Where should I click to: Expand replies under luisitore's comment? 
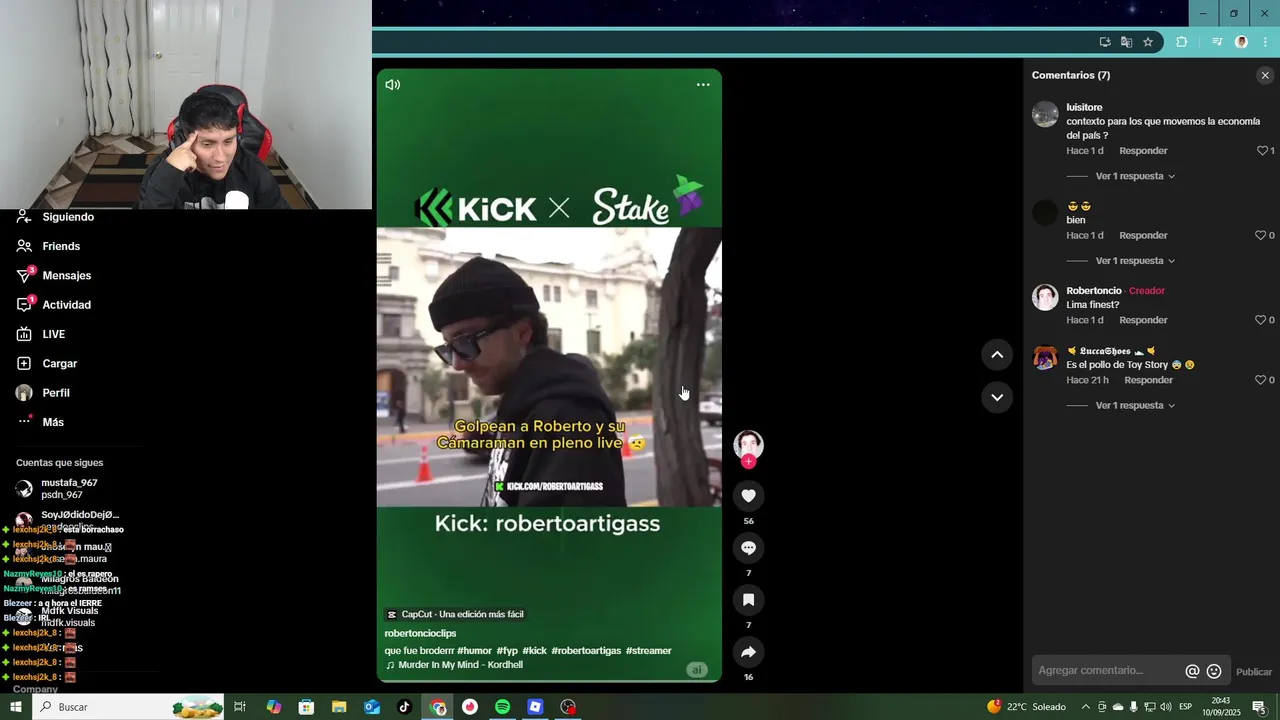[x=1135, y=176]
